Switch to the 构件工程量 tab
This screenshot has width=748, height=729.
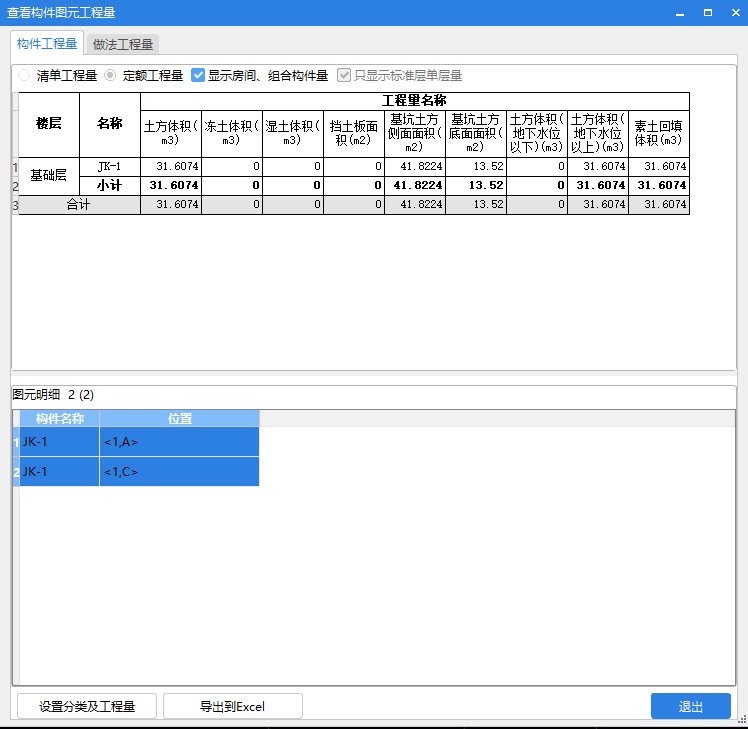47,44
